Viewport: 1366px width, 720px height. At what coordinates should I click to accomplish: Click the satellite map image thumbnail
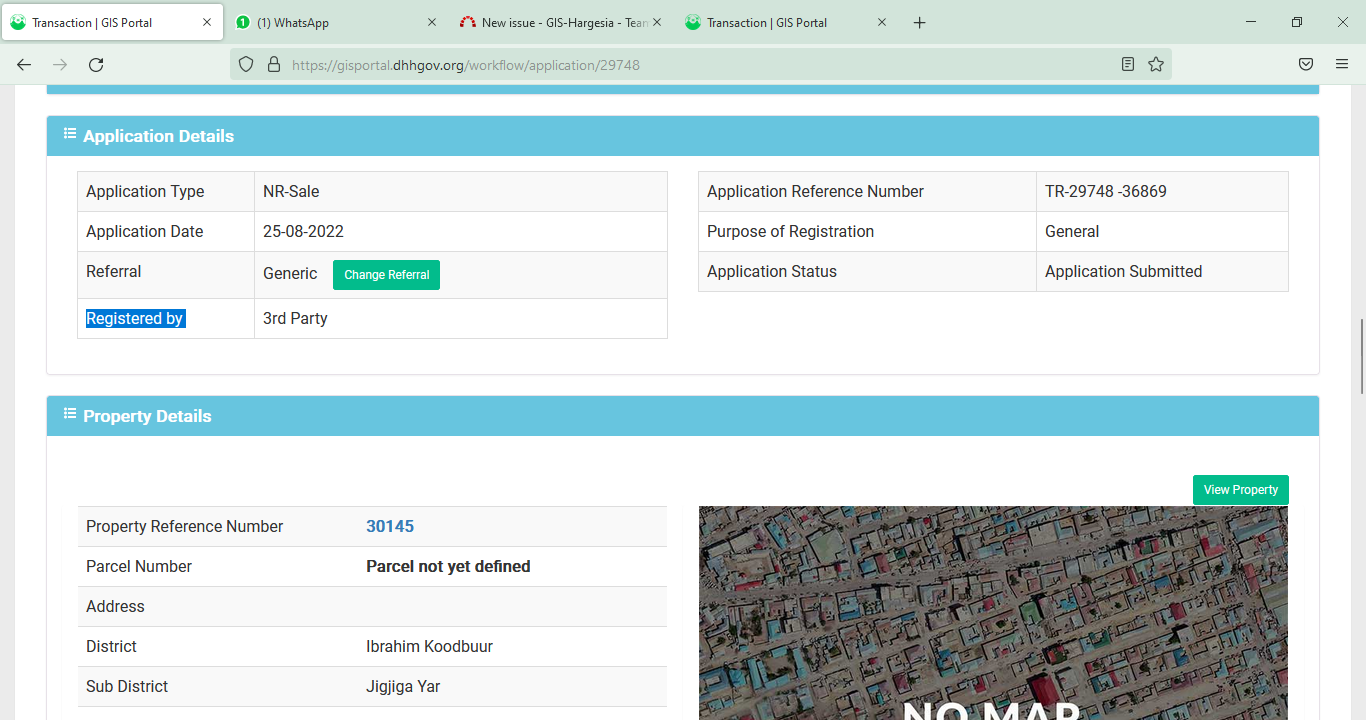993,612
